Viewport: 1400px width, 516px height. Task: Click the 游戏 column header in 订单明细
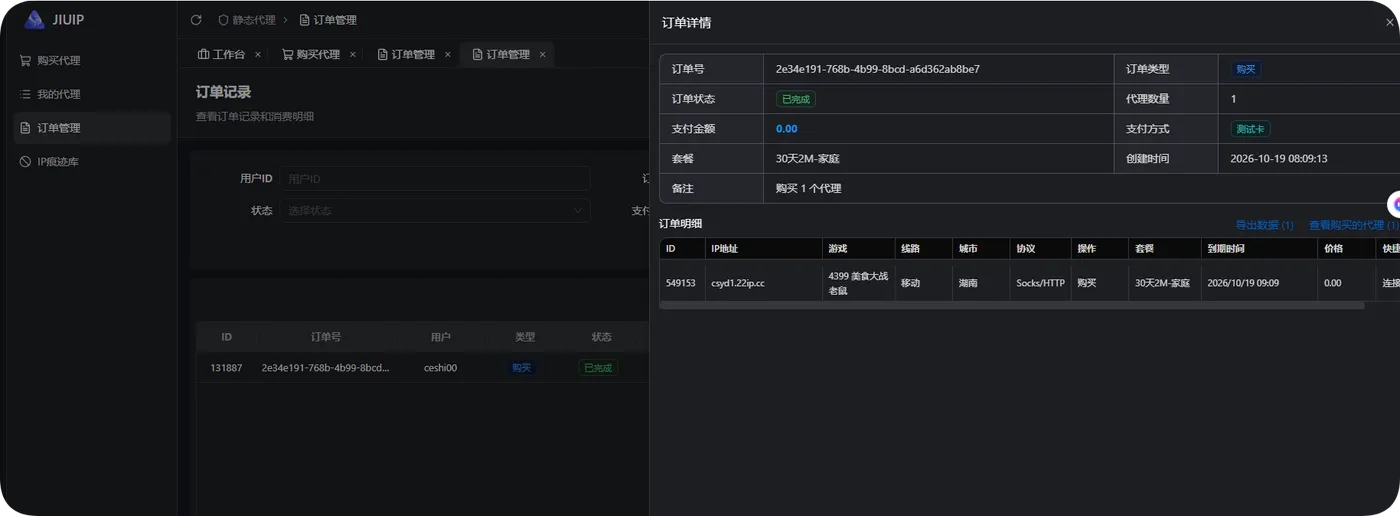pyautogui.click(x=838, y=248)
